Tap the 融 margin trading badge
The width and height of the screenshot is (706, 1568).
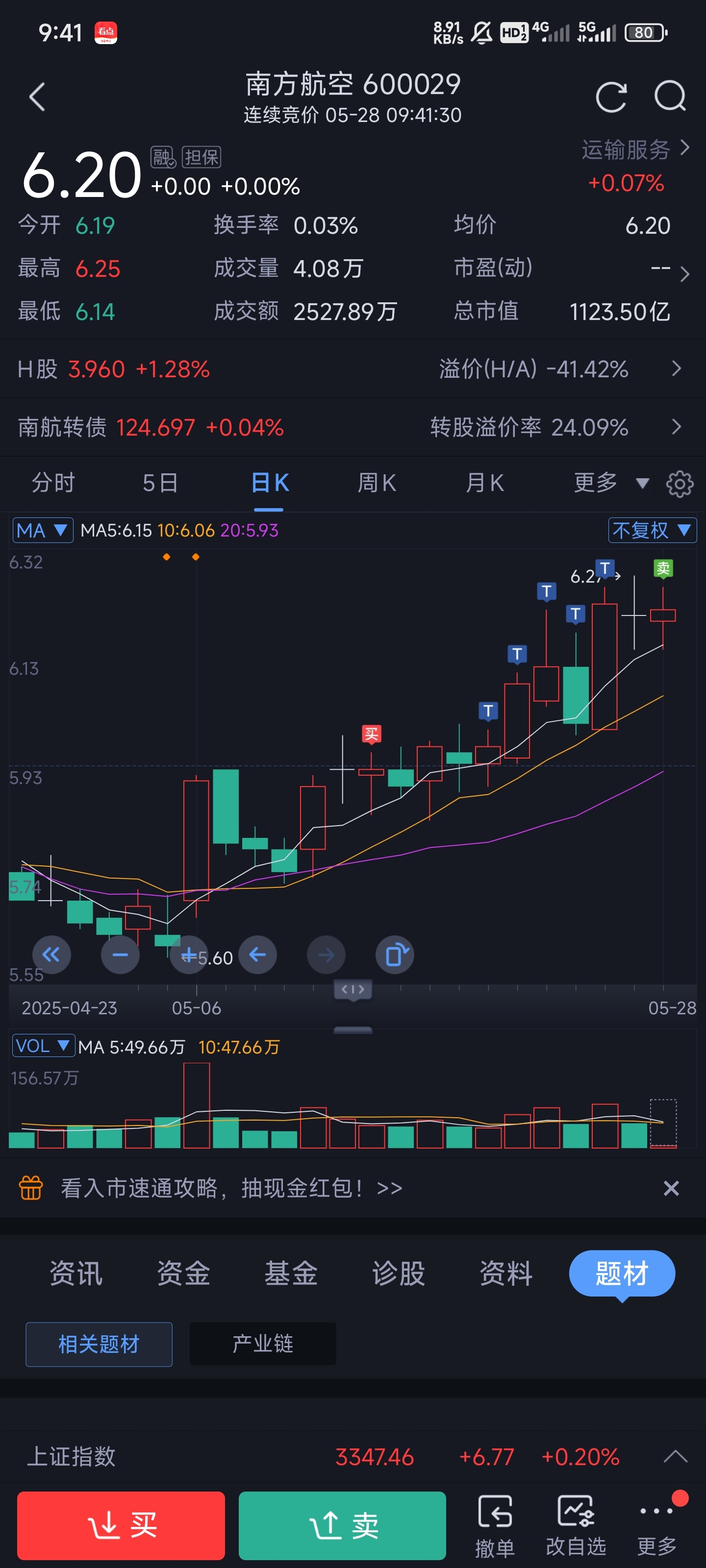163,157
